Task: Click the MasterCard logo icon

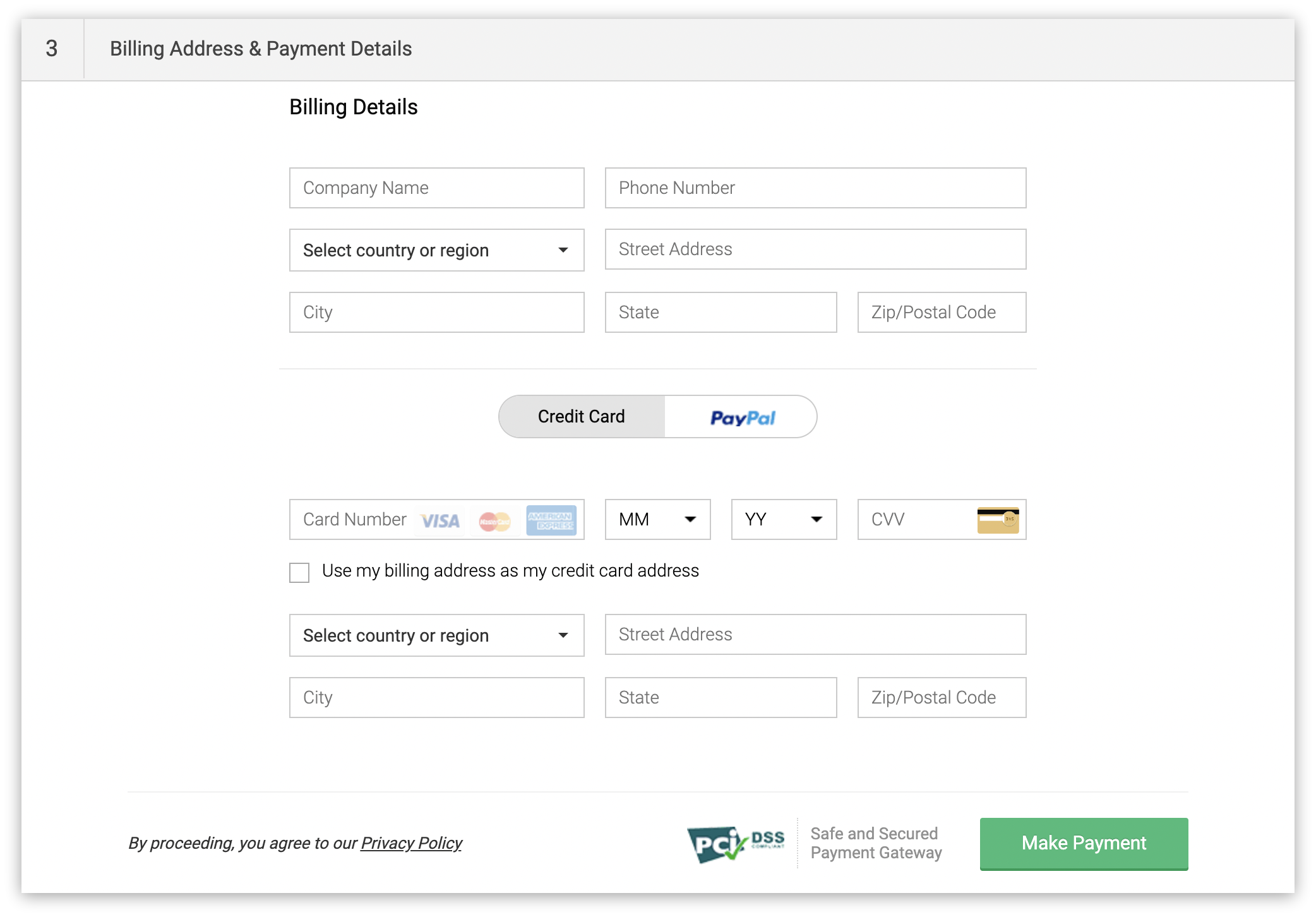Action: point(494,521)
